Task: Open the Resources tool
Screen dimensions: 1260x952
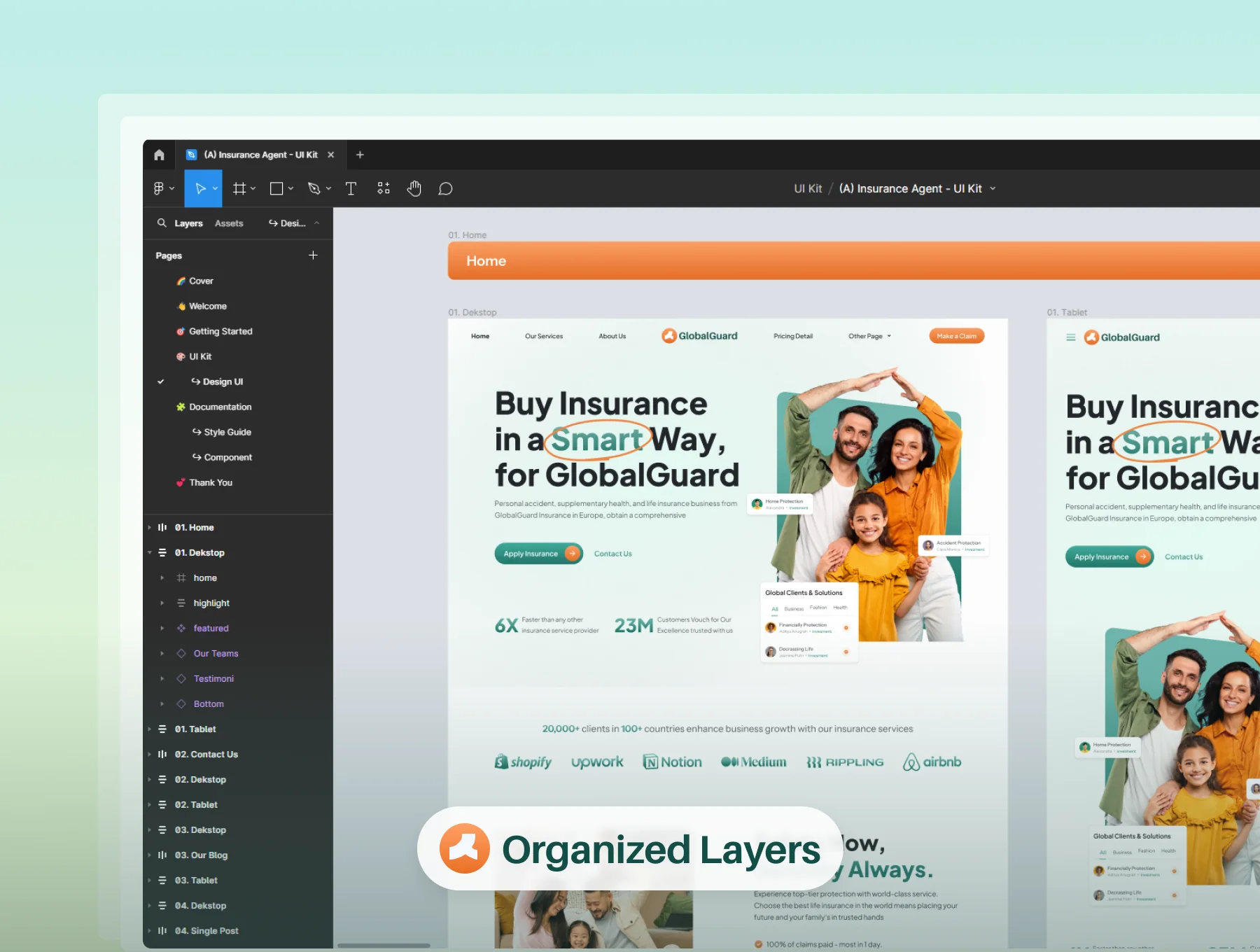Action: pyautogui.click(x=383, y=188)
